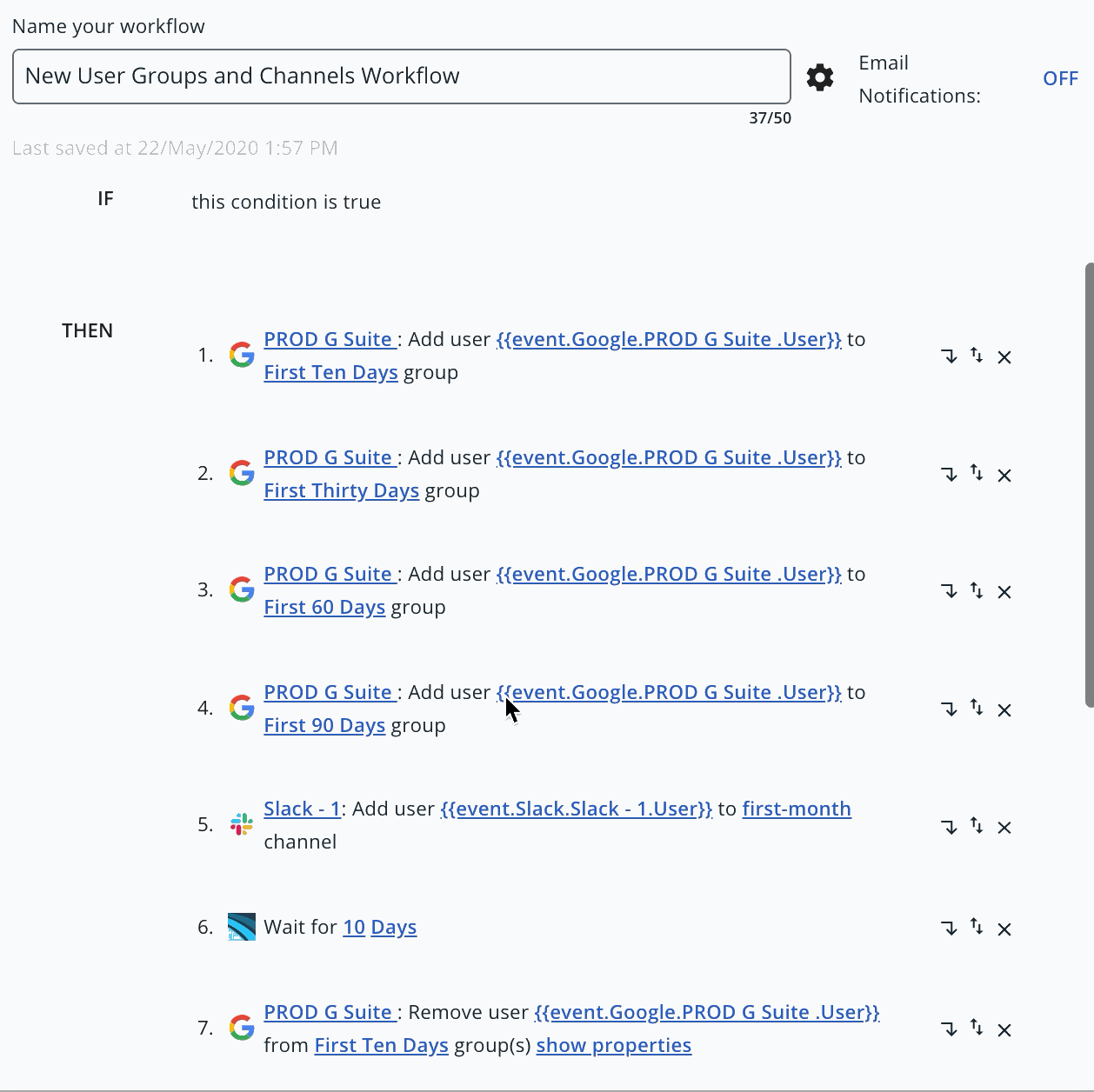Click insert-step arrow for action 1
The image size is (1094, 1092).
(x=949, y=356)
